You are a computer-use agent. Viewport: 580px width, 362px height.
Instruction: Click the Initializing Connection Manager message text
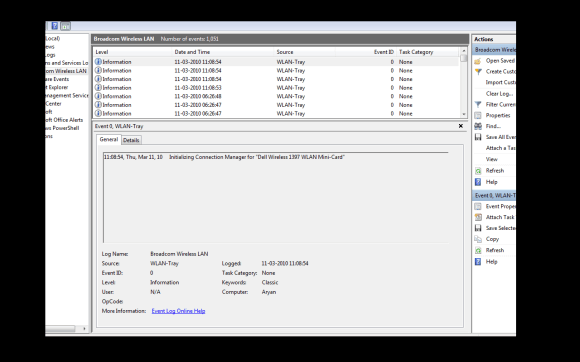click(257, 157)
